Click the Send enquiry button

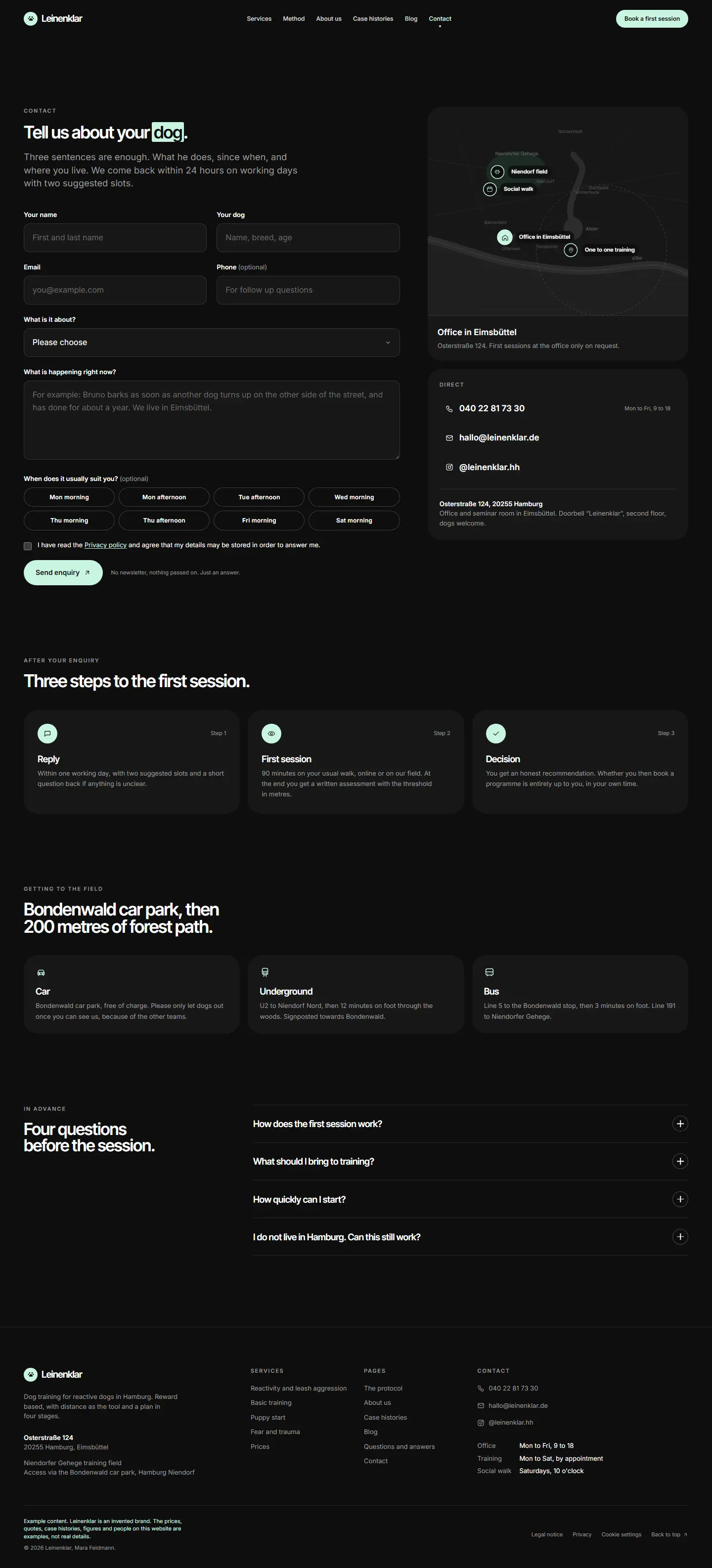(x=63, y=573)
